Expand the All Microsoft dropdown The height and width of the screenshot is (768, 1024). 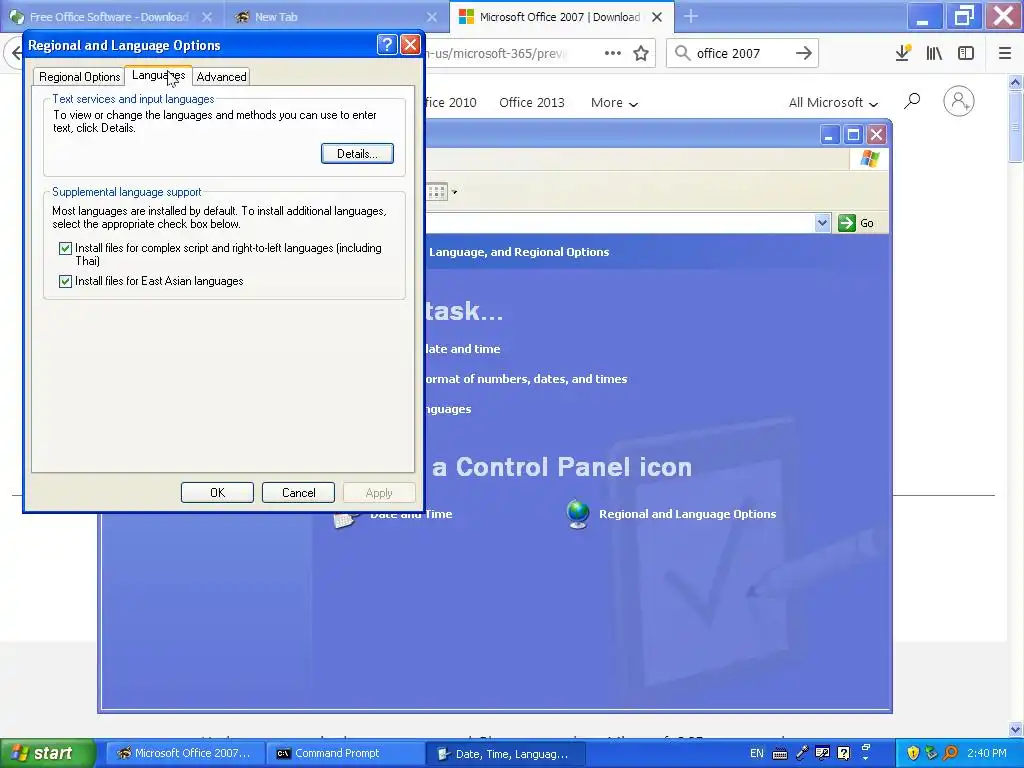pos(833,103)
